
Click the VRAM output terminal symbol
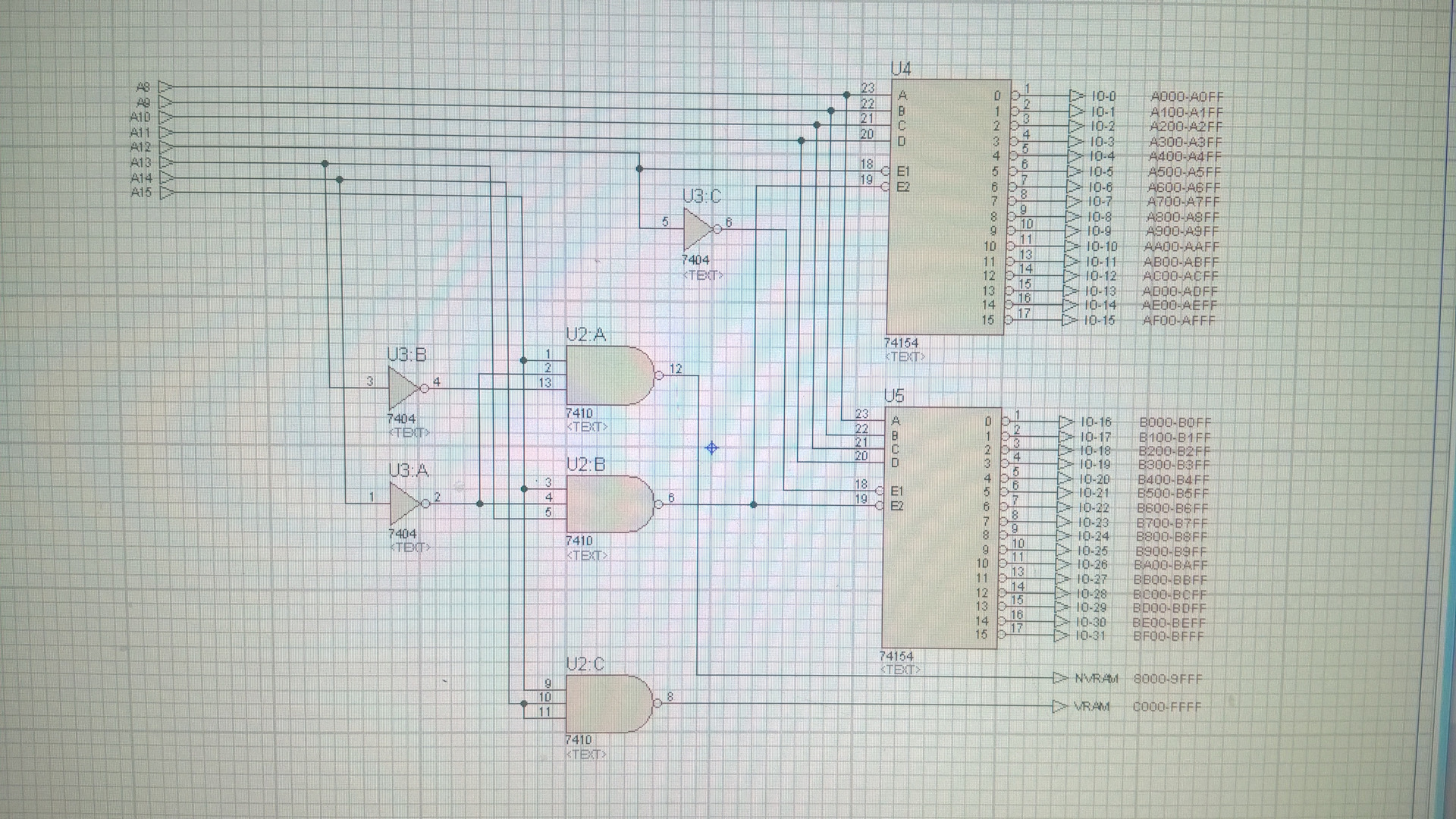pyautogui.click(x=1060, y=706)
